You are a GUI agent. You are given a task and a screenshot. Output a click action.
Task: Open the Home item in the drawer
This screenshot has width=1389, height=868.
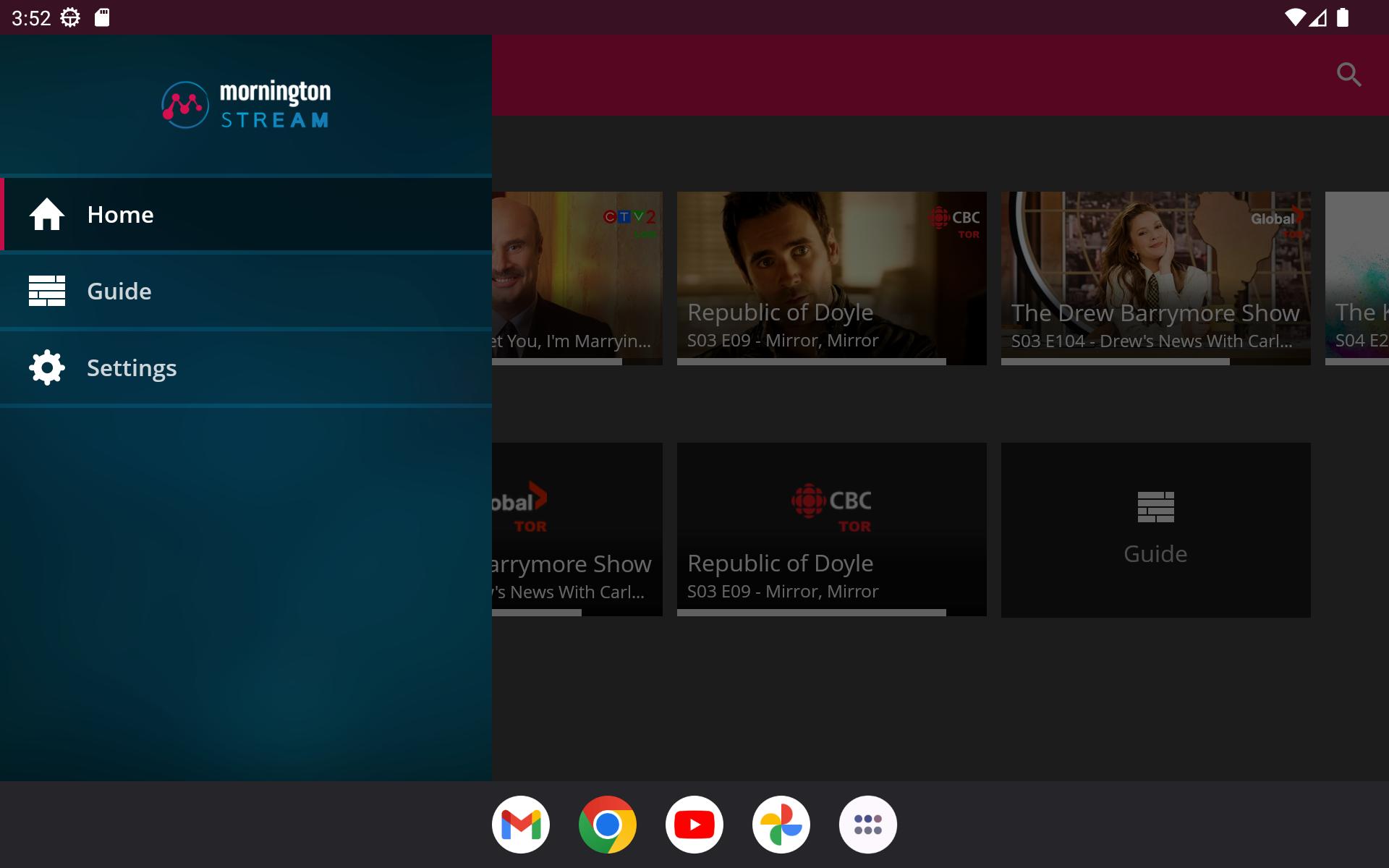[246, 215]
